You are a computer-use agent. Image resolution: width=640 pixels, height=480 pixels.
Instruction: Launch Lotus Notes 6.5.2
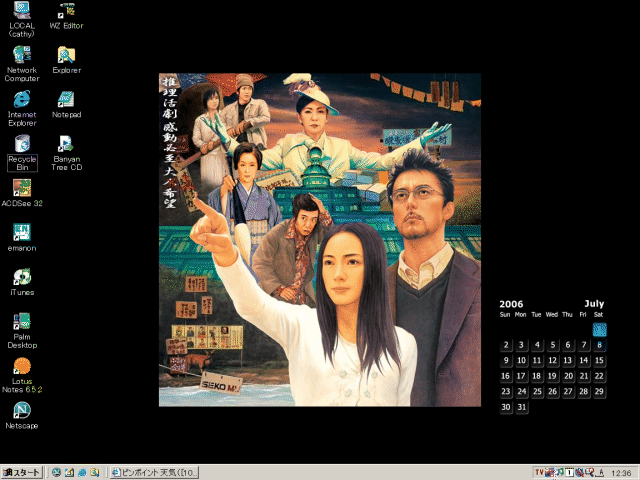(22, 366)
